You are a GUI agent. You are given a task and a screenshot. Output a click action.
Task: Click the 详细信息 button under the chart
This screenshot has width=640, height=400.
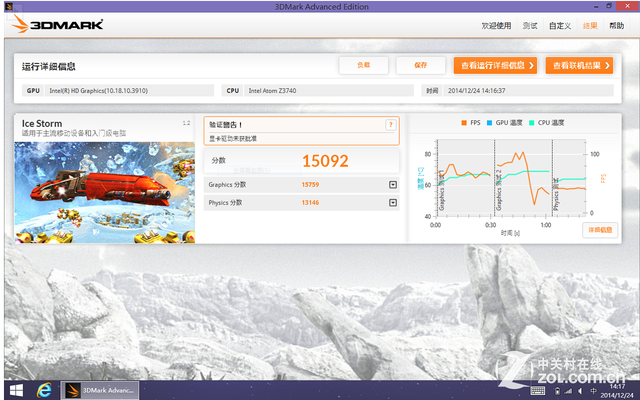[x=600, y=230]
